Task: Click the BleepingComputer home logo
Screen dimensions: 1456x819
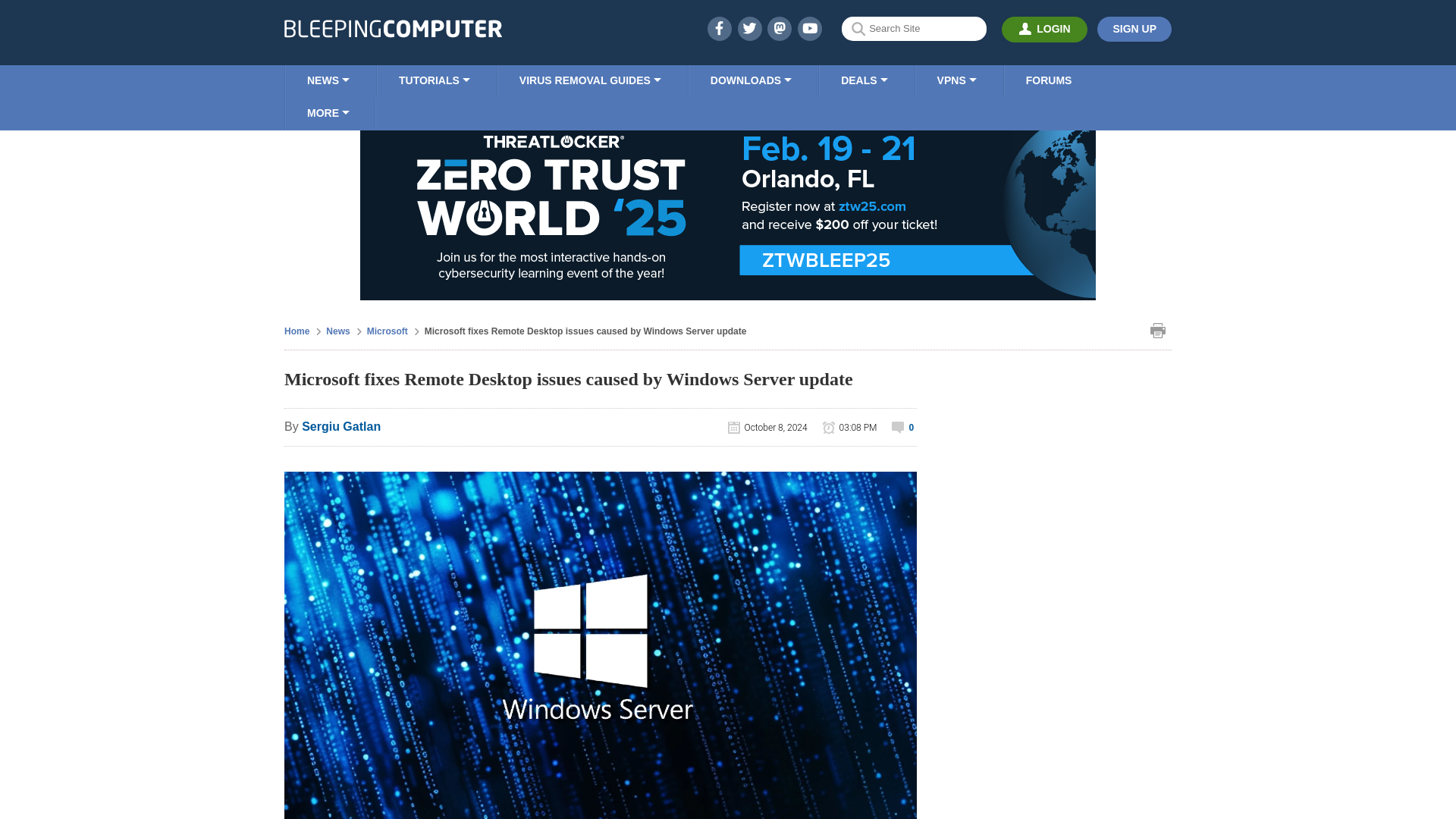Action: (391, 28)
